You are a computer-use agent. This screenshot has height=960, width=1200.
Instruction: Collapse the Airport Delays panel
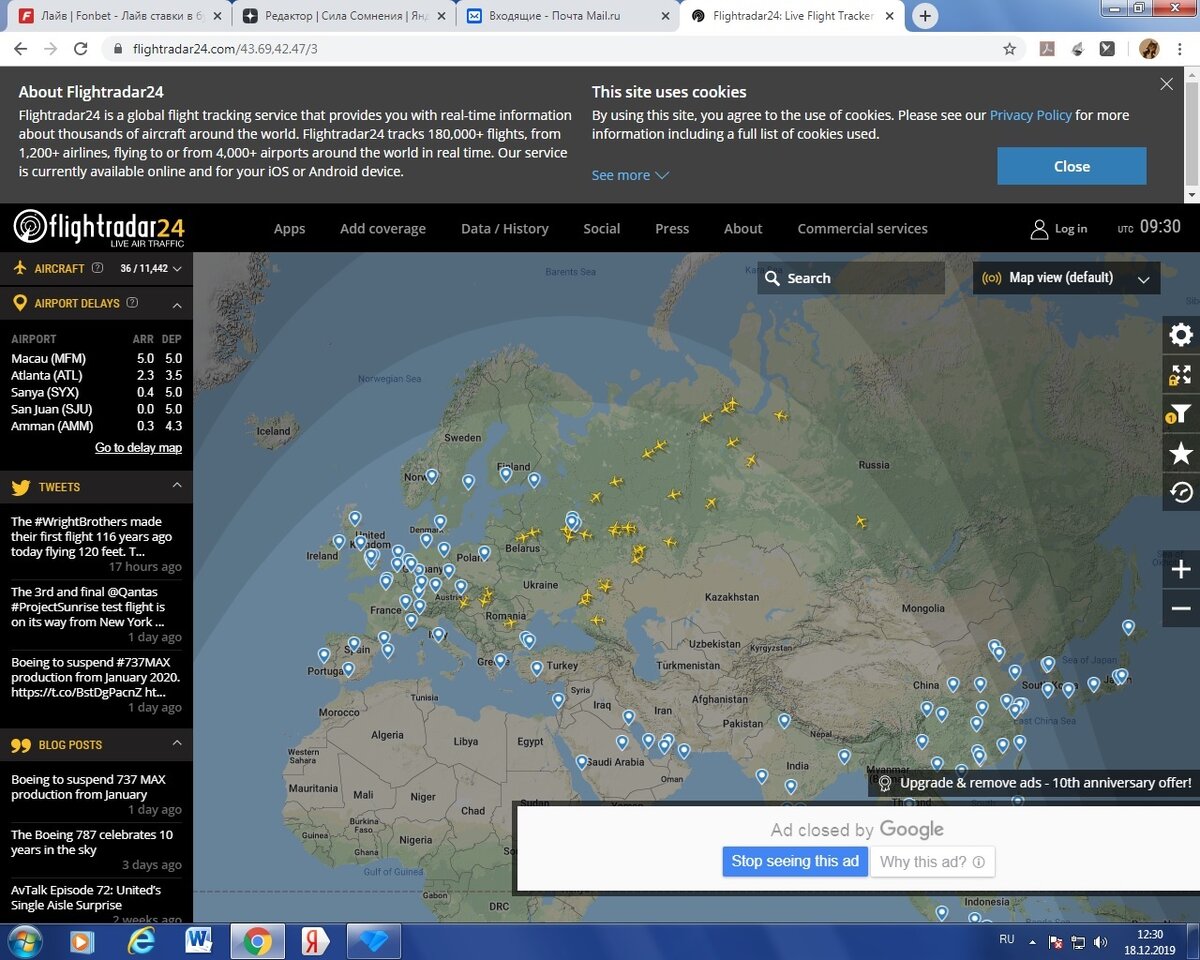177,304
